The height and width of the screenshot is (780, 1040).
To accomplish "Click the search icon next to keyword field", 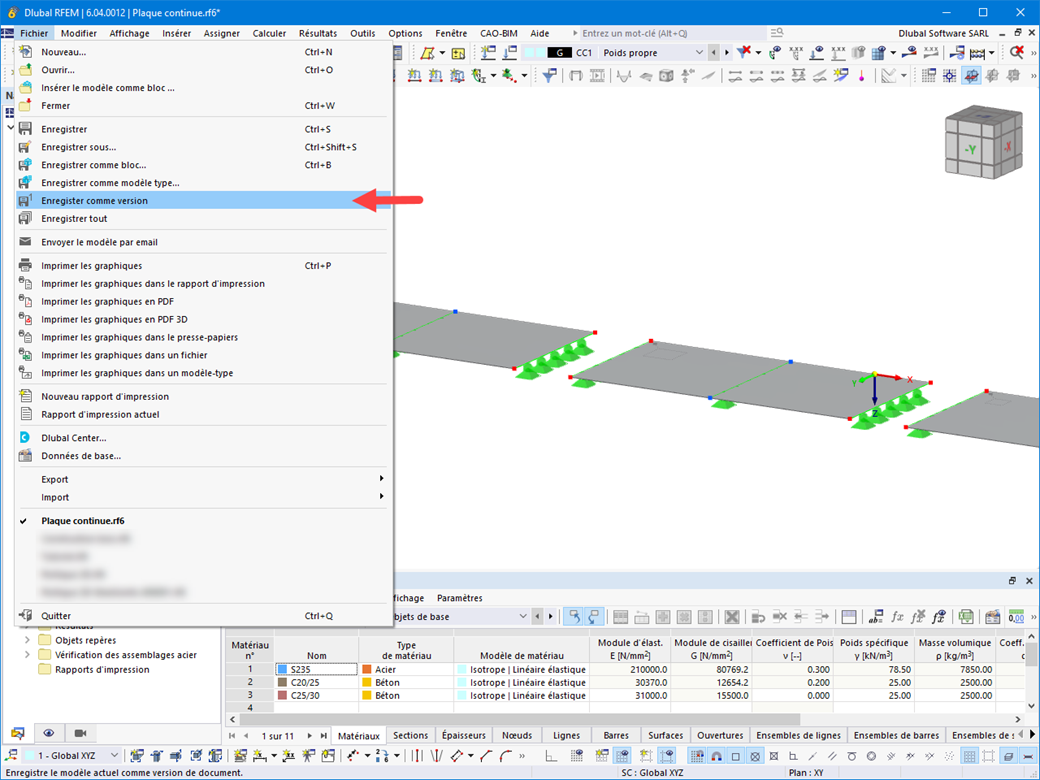I will coord(777,32).
